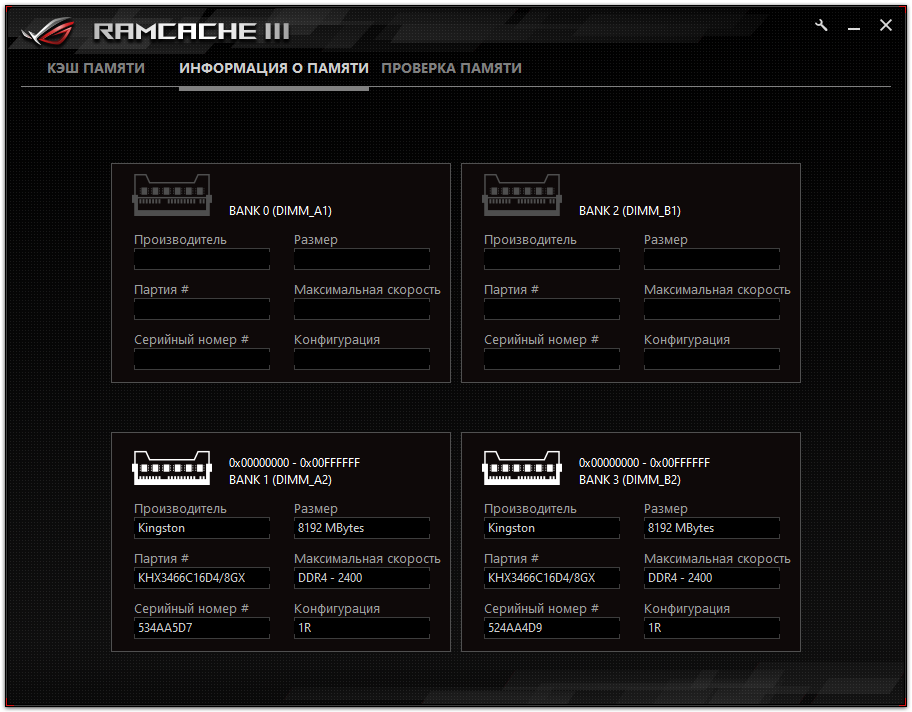Select KHX3466C16D4/8GX part field in BANK 1
The image size is (912, 712).
coord(202,578)
